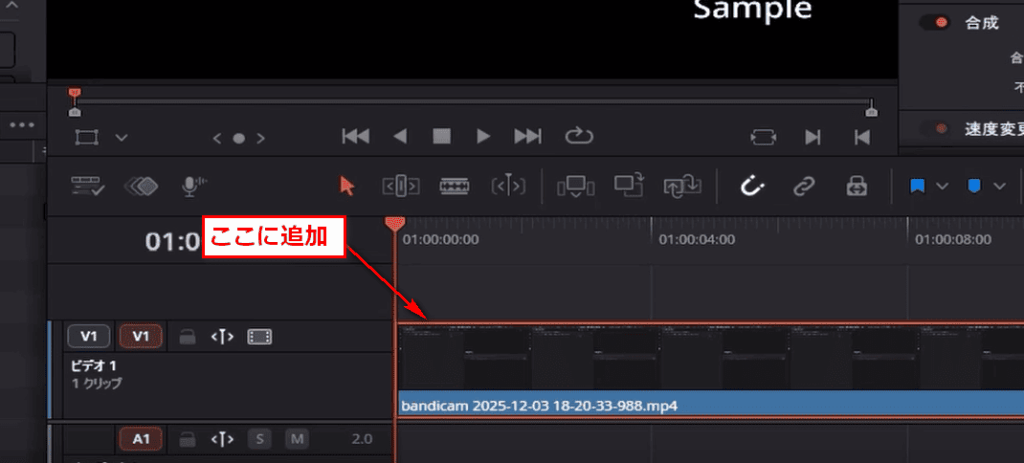Viewport: 1024px width, 463px height.
Task: Click the Stop playback button
Action: 441,136
